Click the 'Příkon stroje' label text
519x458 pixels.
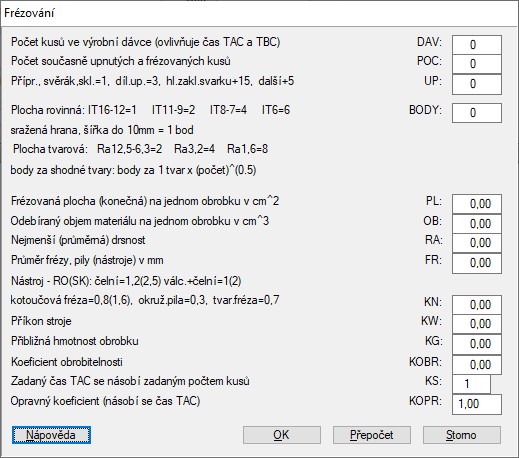41,321
